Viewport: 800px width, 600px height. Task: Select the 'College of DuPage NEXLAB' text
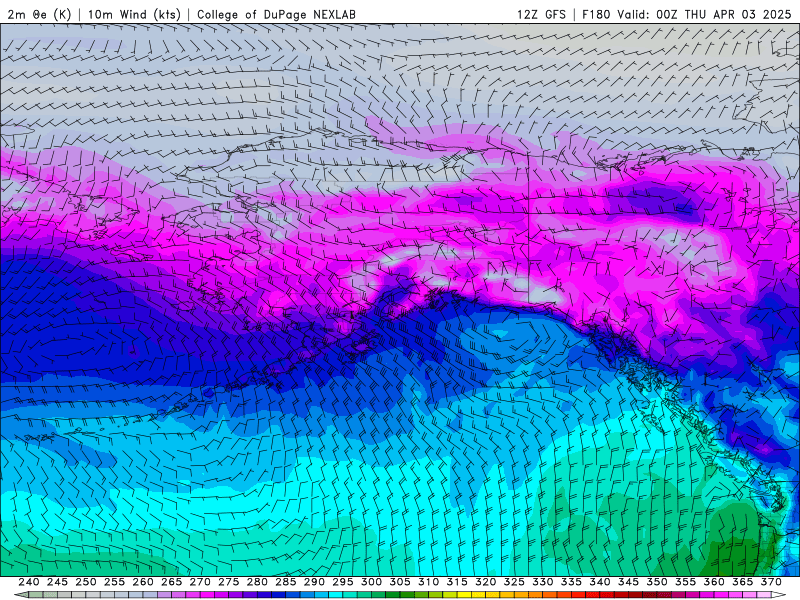[276, 14]
